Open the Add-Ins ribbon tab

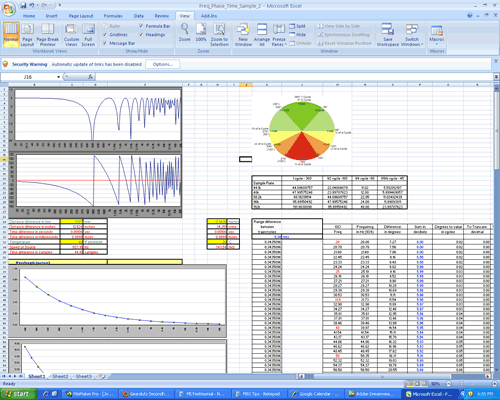[x=209, y=16]
